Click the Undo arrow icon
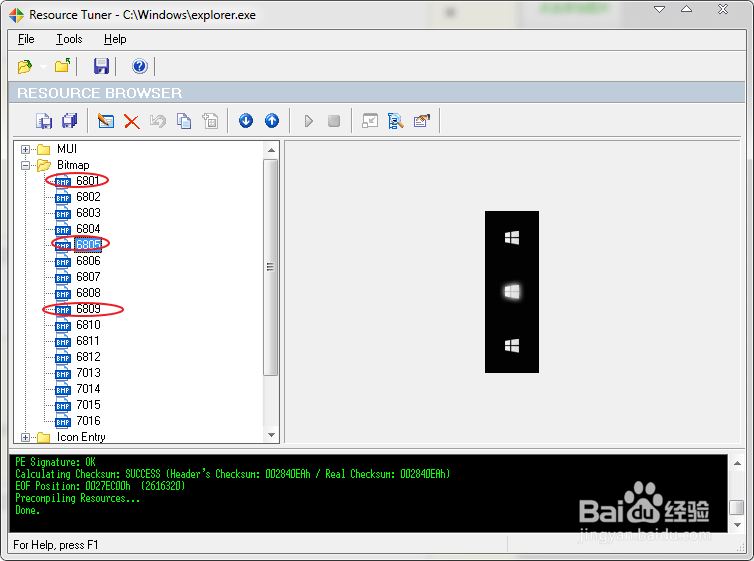 pos(158,121)
